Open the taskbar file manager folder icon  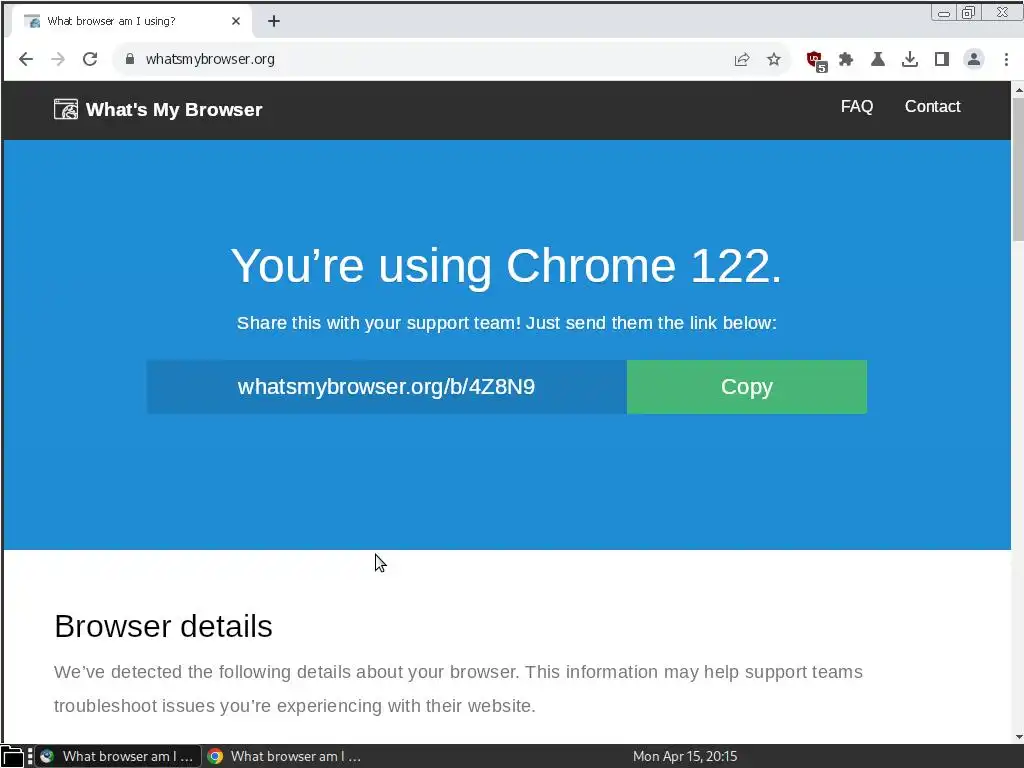point(12,756)
